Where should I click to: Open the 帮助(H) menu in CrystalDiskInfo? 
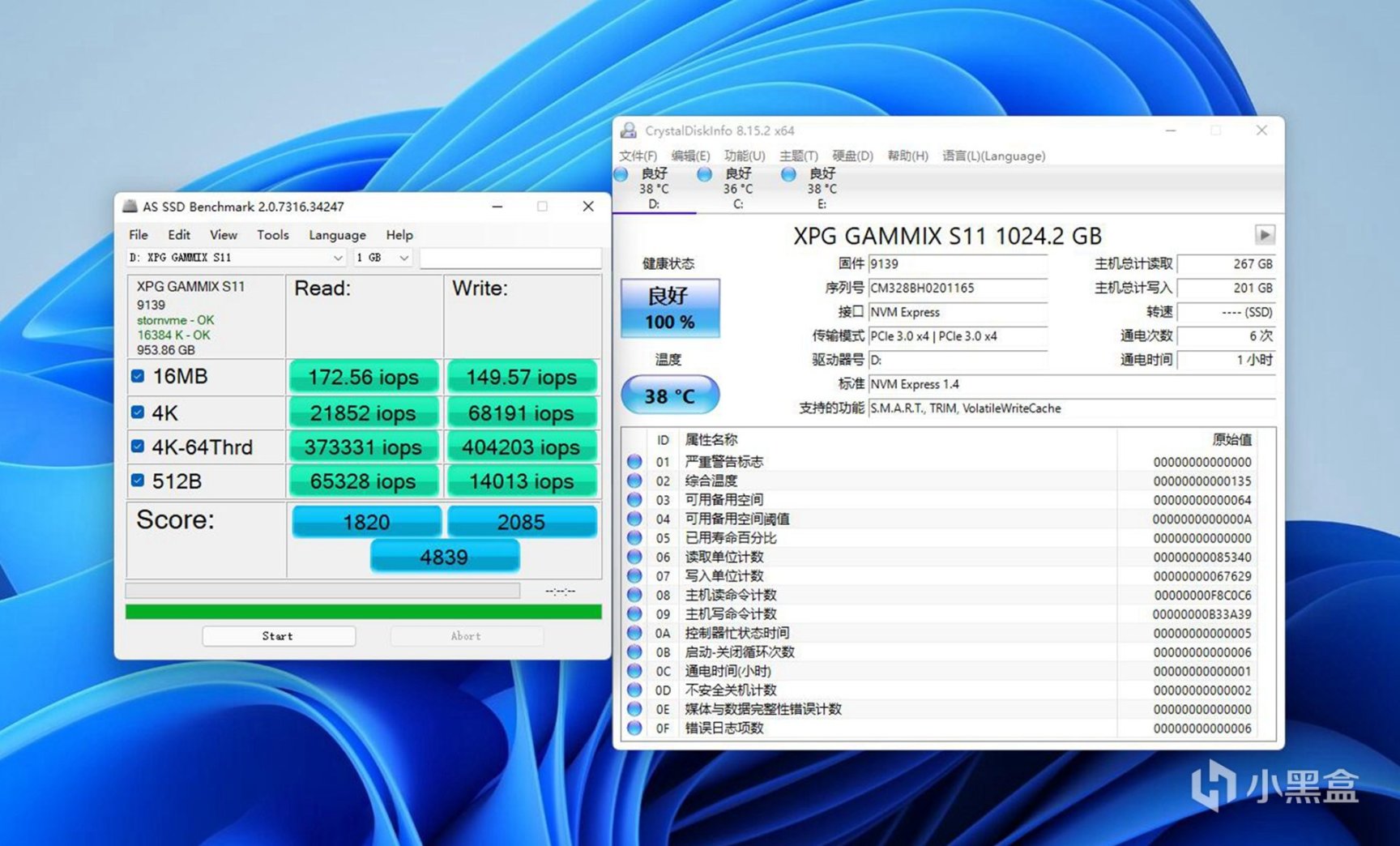pyautogui.click(x=907, y=156)
